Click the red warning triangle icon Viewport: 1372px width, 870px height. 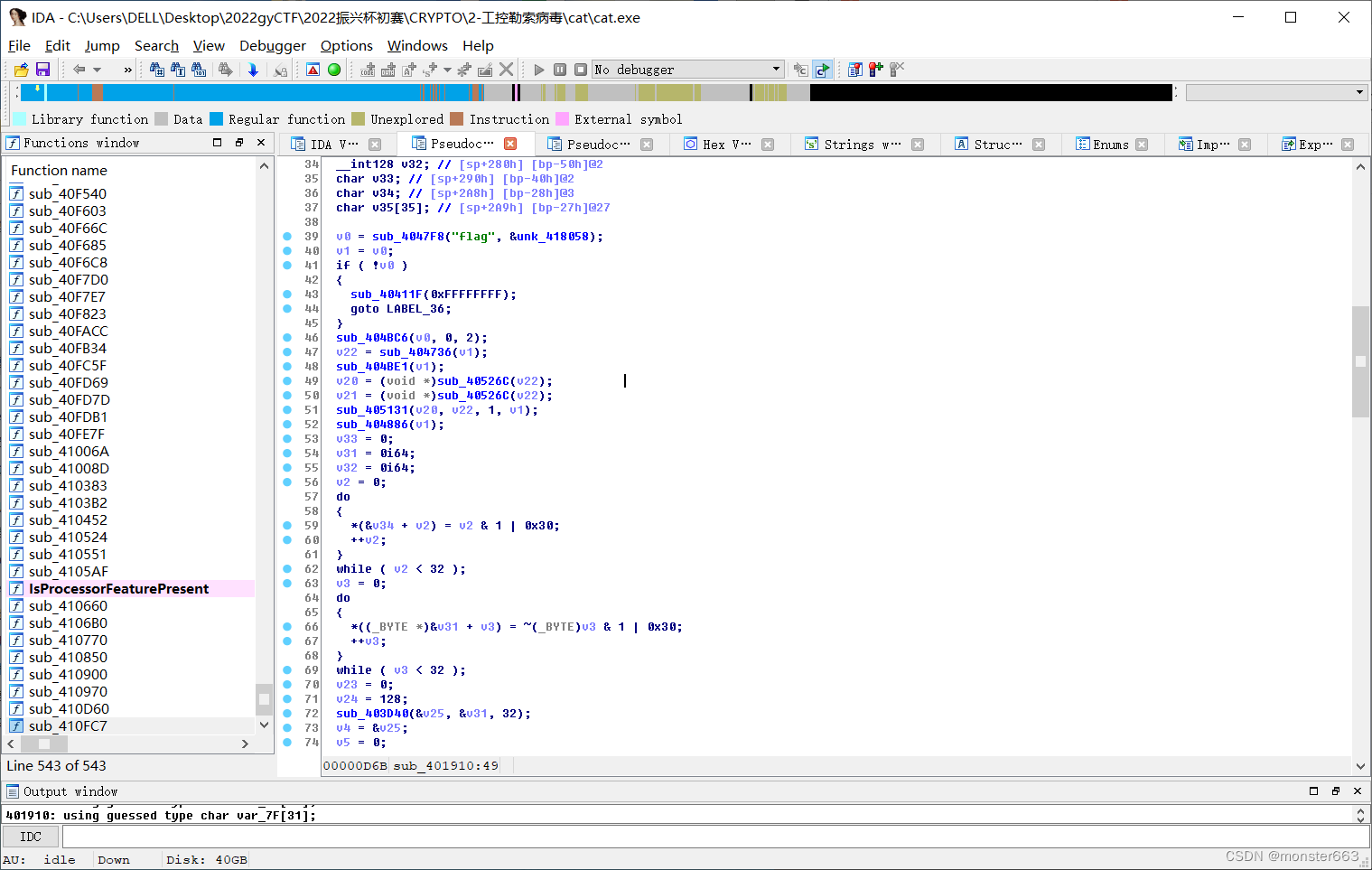[x=313, y=70]
